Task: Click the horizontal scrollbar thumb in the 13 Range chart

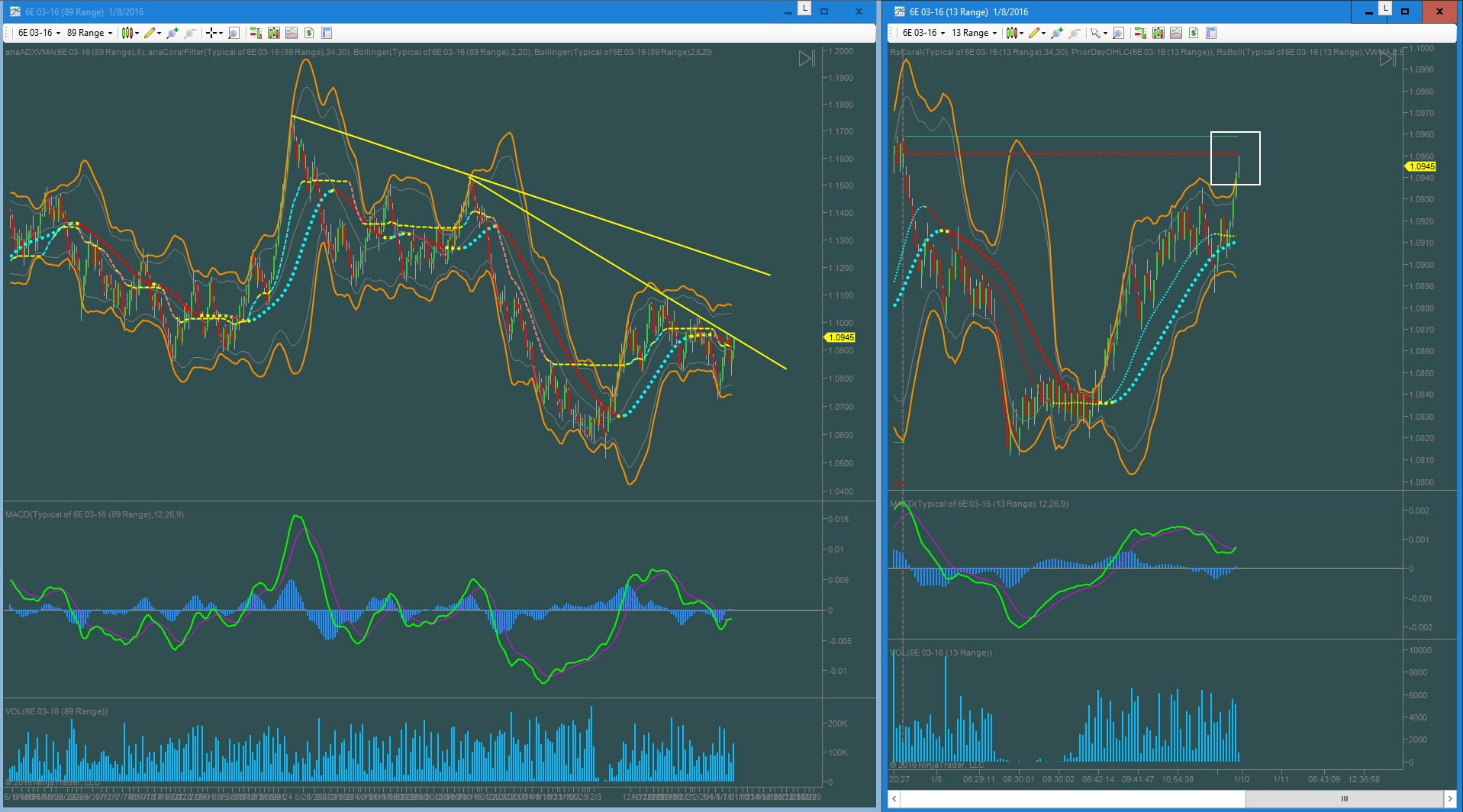Action: [x=1344, y=799]
